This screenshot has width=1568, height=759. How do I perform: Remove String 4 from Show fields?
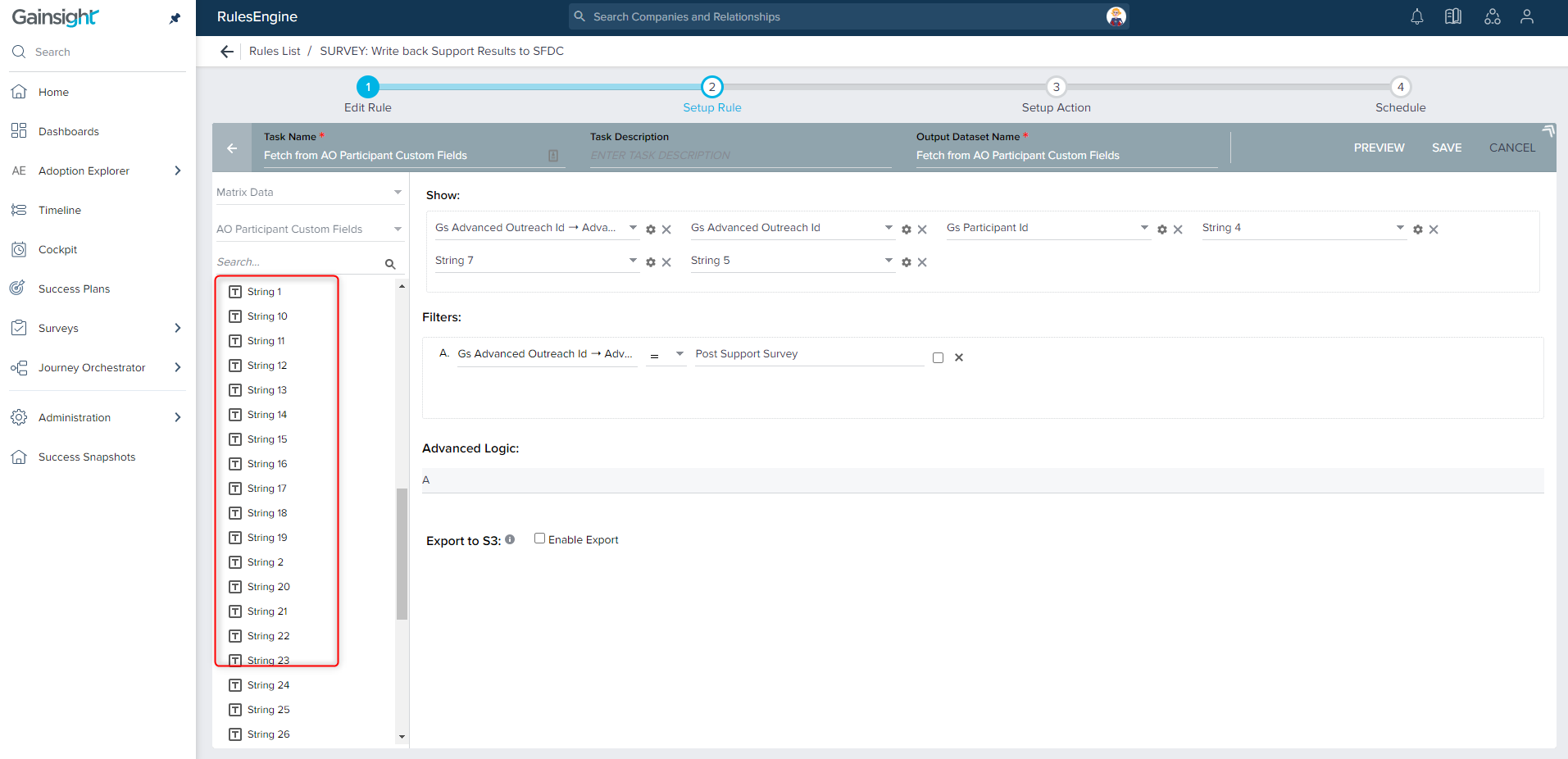(x=1434, y=230)
